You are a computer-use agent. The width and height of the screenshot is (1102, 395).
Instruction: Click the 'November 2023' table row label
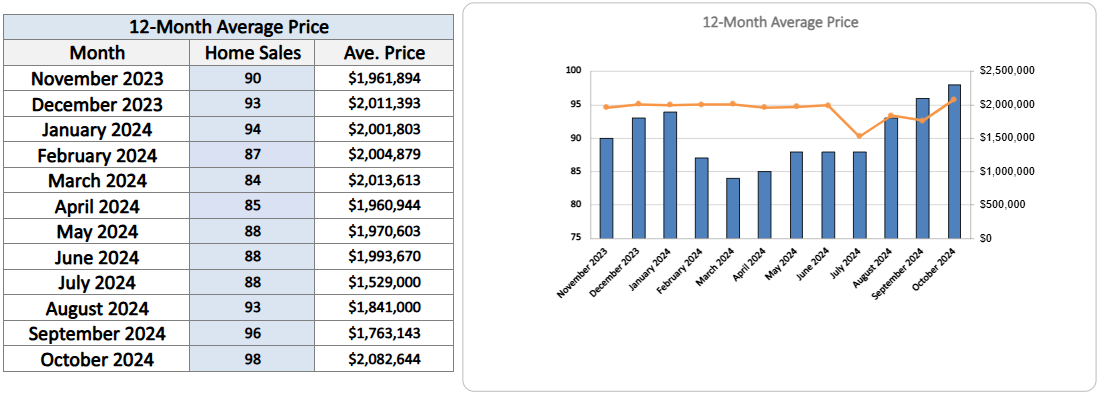97,79
